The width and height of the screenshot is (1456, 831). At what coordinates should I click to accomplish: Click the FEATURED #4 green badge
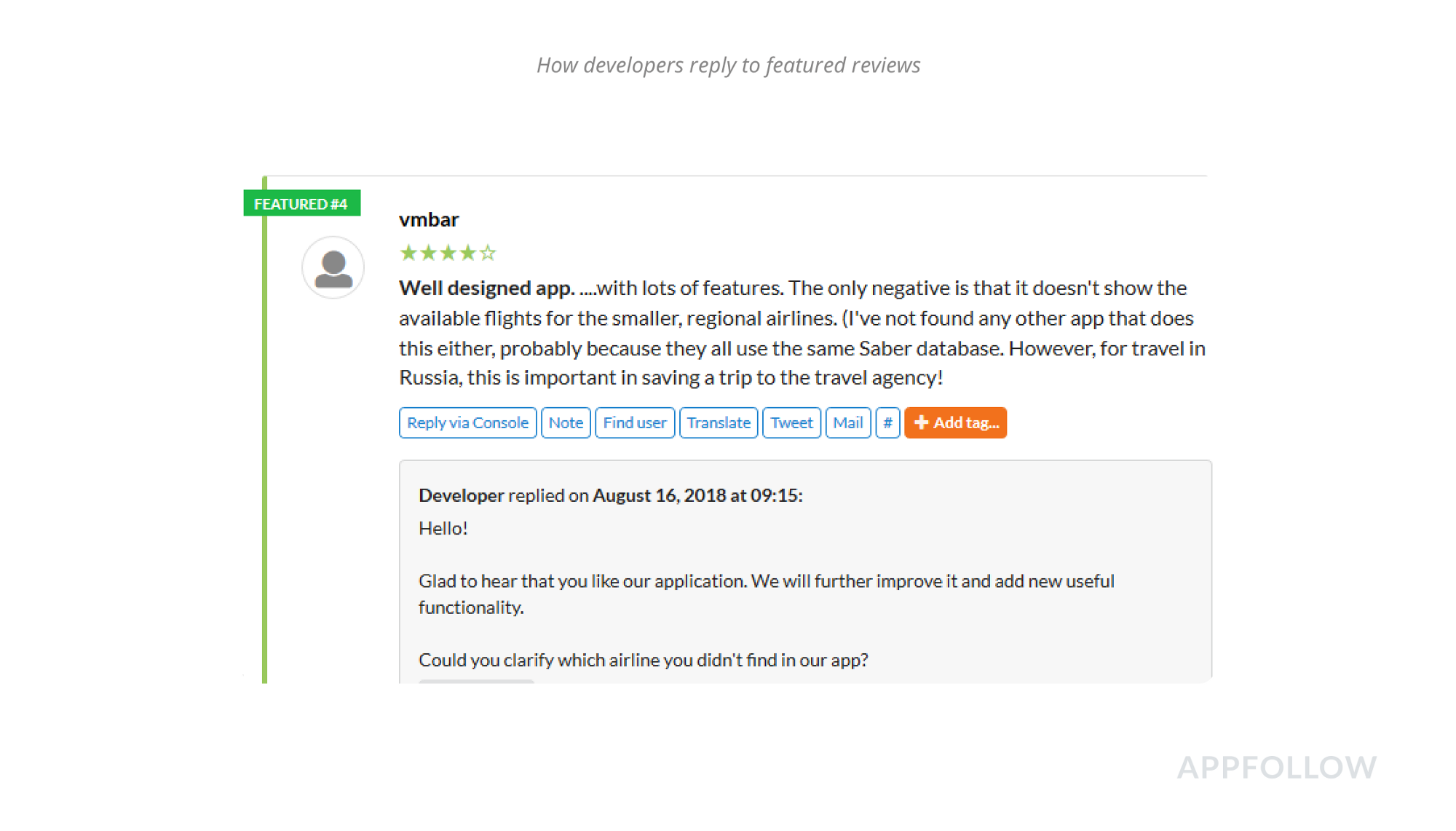click(301, 204)
